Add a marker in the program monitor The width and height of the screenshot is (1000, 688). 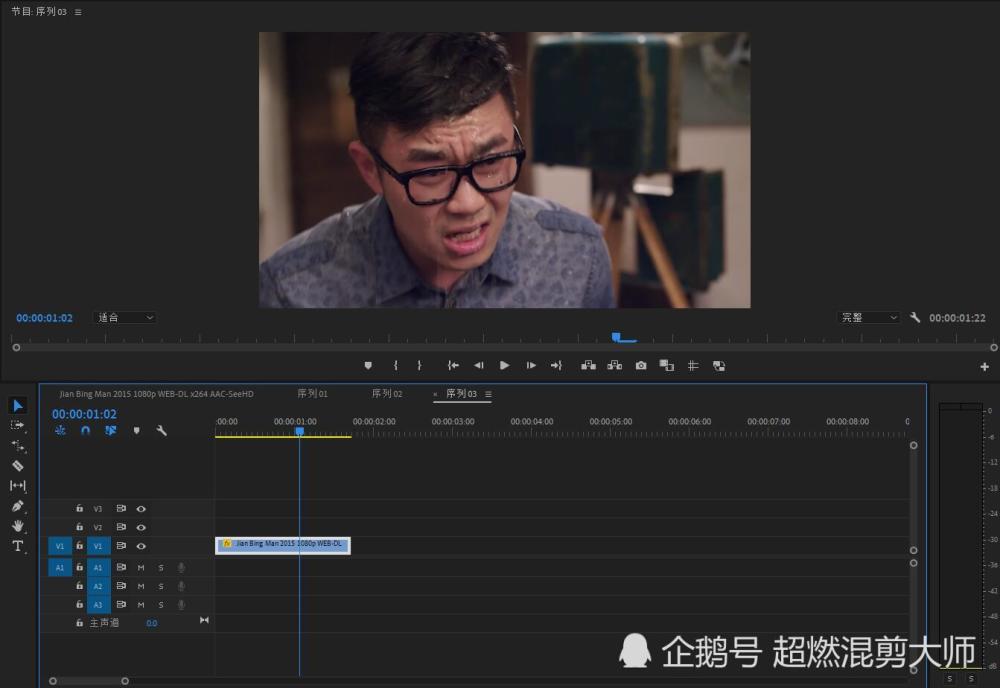368,365
